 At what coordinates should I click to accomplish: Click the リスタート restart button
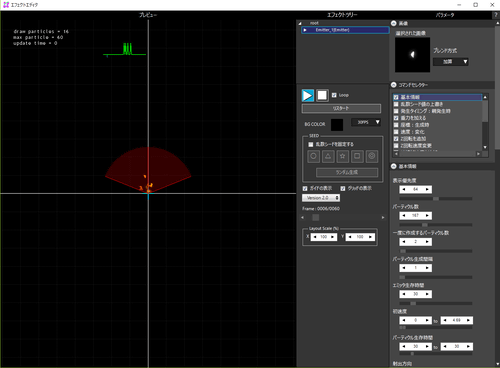pos(341,108)
